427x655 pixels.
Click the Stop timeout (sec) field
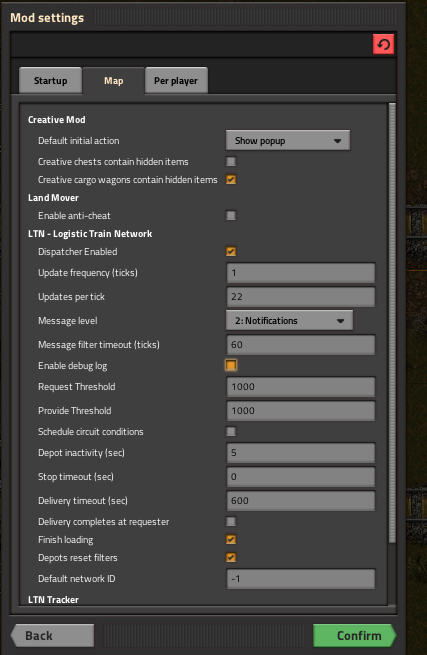coord(300,477)
